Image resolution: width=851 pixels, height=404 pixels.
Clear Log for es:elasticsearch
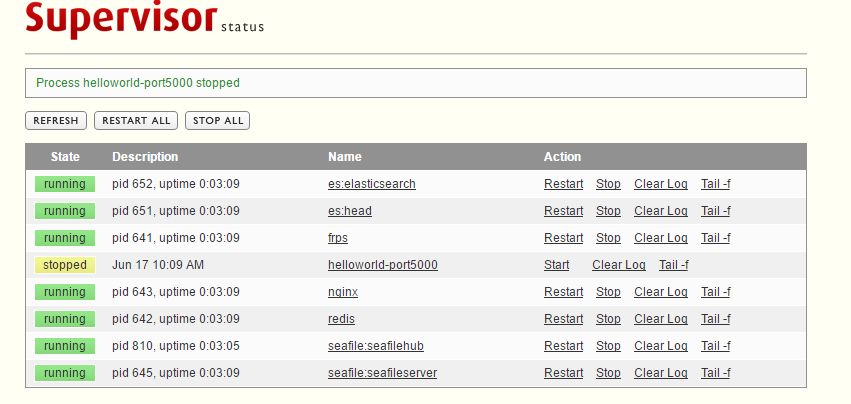point(661,184)
